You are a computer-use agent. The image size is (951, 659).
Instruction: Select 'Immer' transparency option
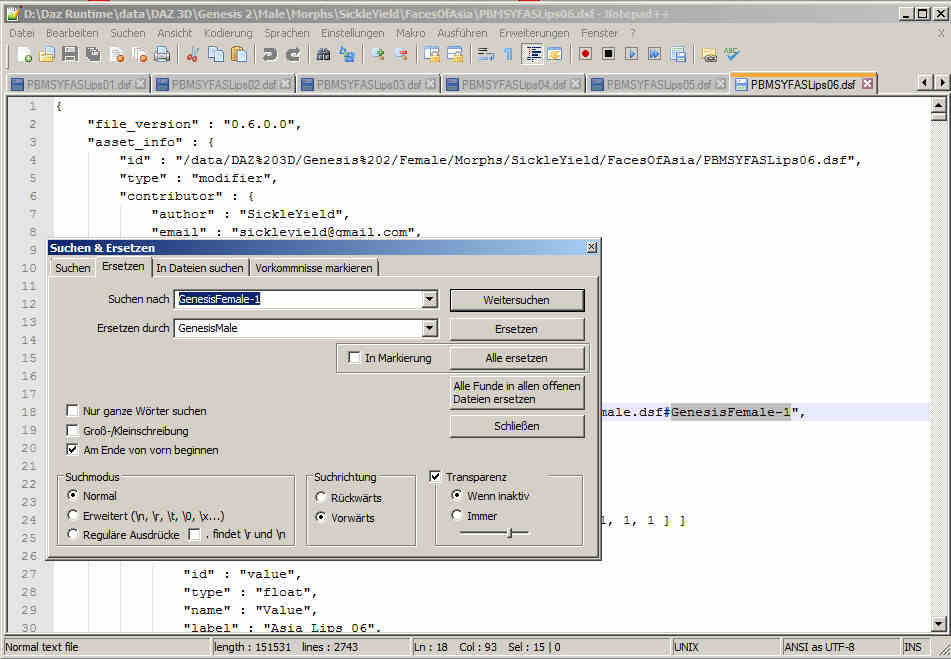tap(457, 515)
